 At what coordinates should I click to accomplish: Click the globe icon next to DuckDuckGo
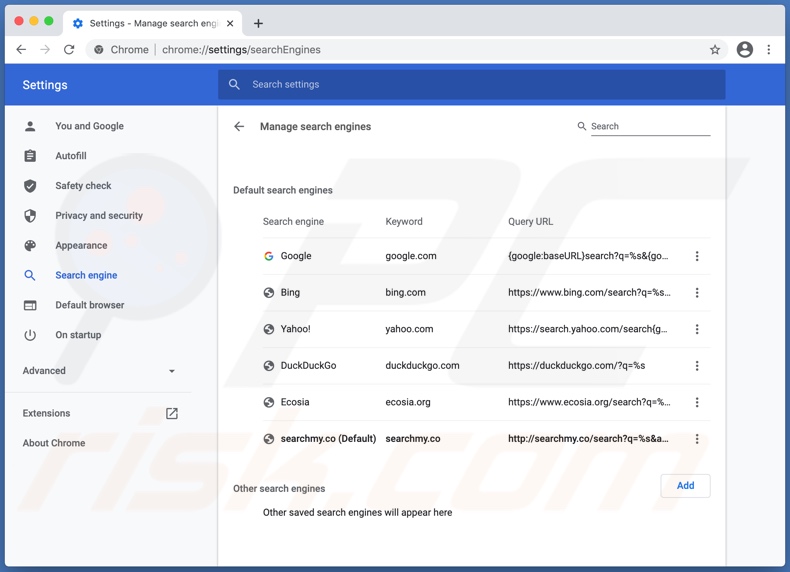click(269, 365)
